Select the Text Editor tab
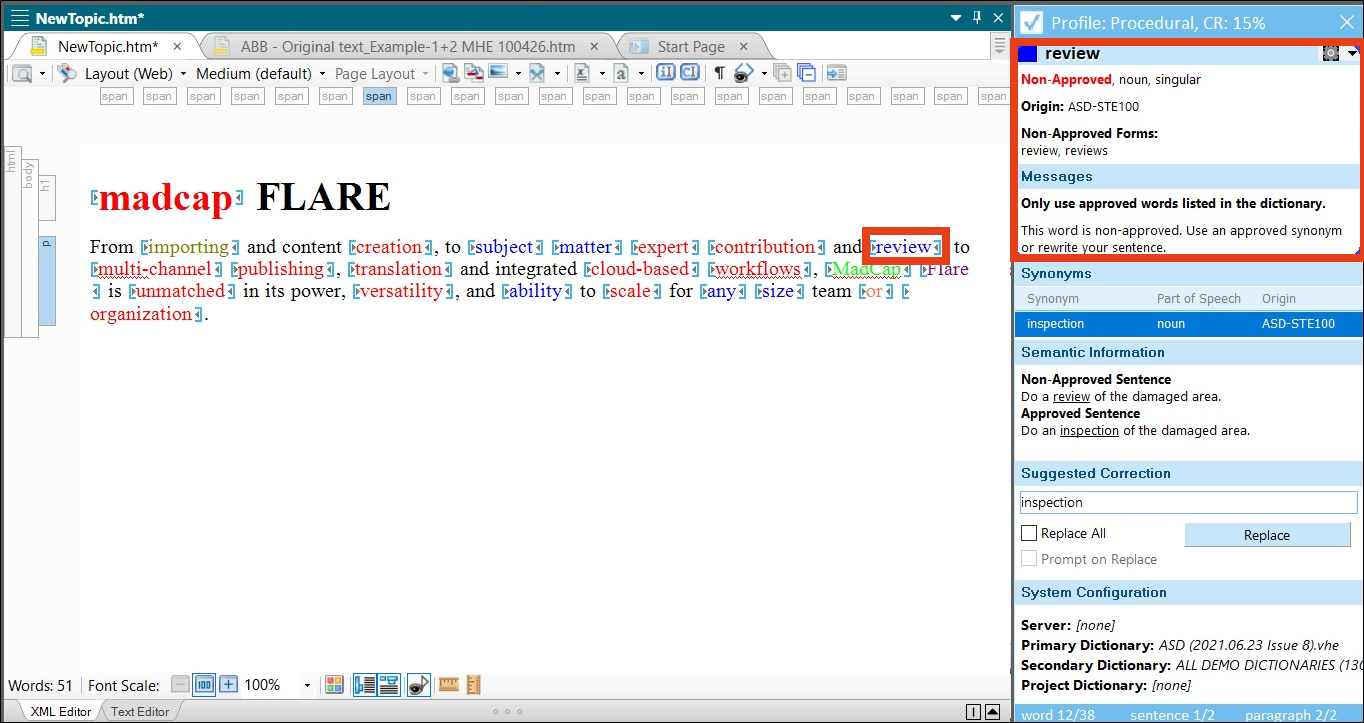The height and width of the screenshot is (723, 1364). click(139, 711)
